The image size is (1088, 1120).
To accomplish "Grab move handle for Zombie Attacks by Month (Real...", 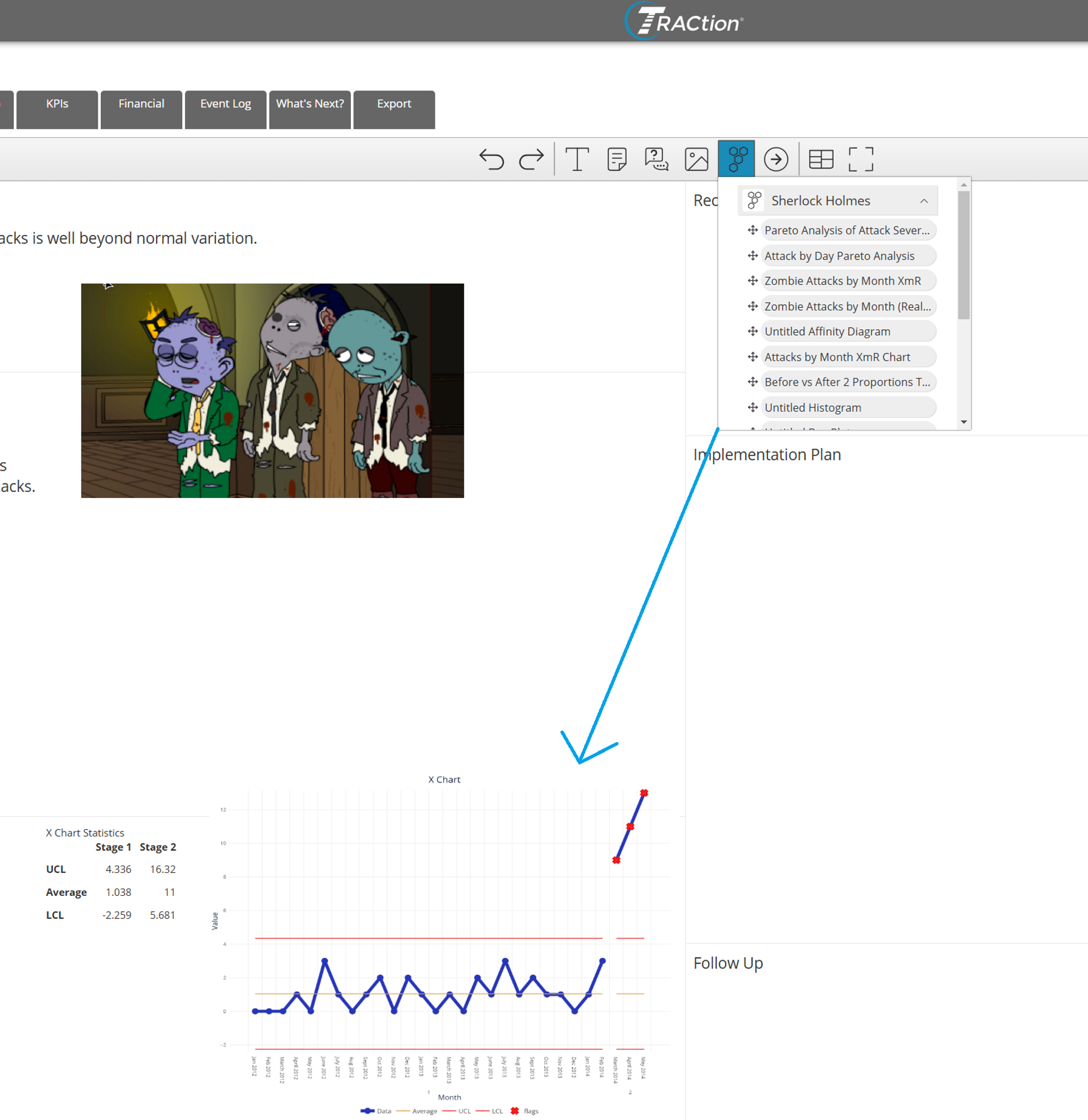I will pos(752,306).
